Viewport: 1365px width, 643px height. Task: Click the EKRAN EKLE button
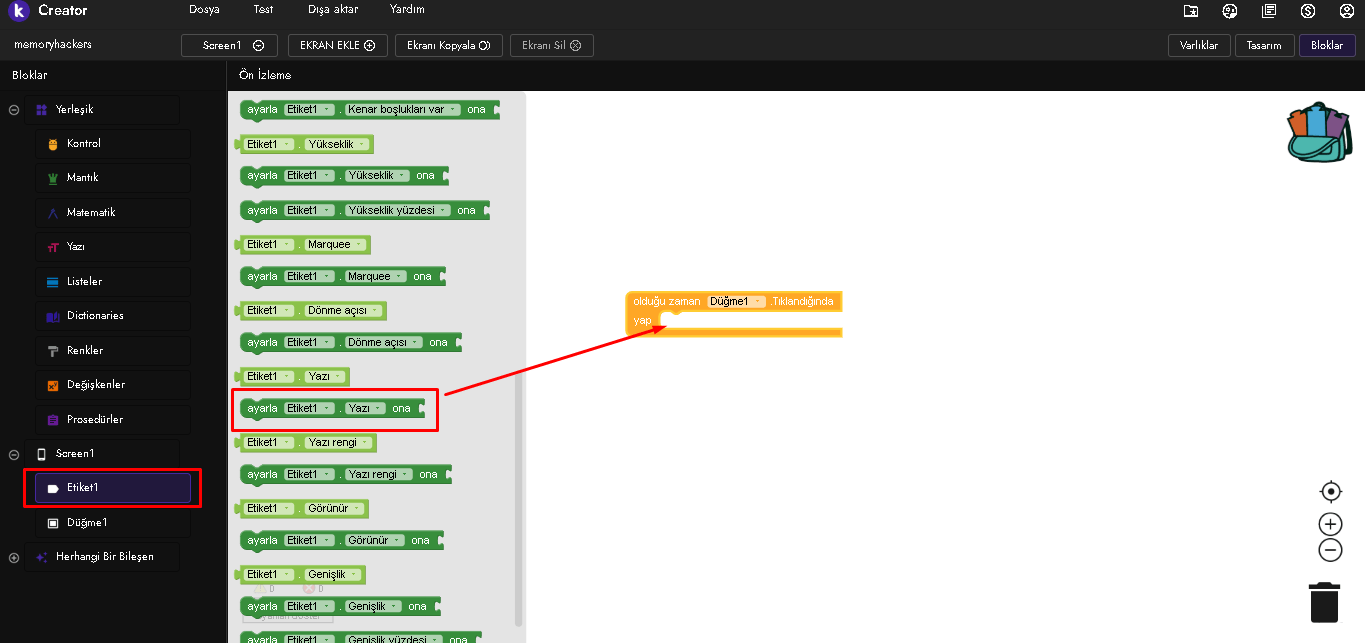coord(337,45)
